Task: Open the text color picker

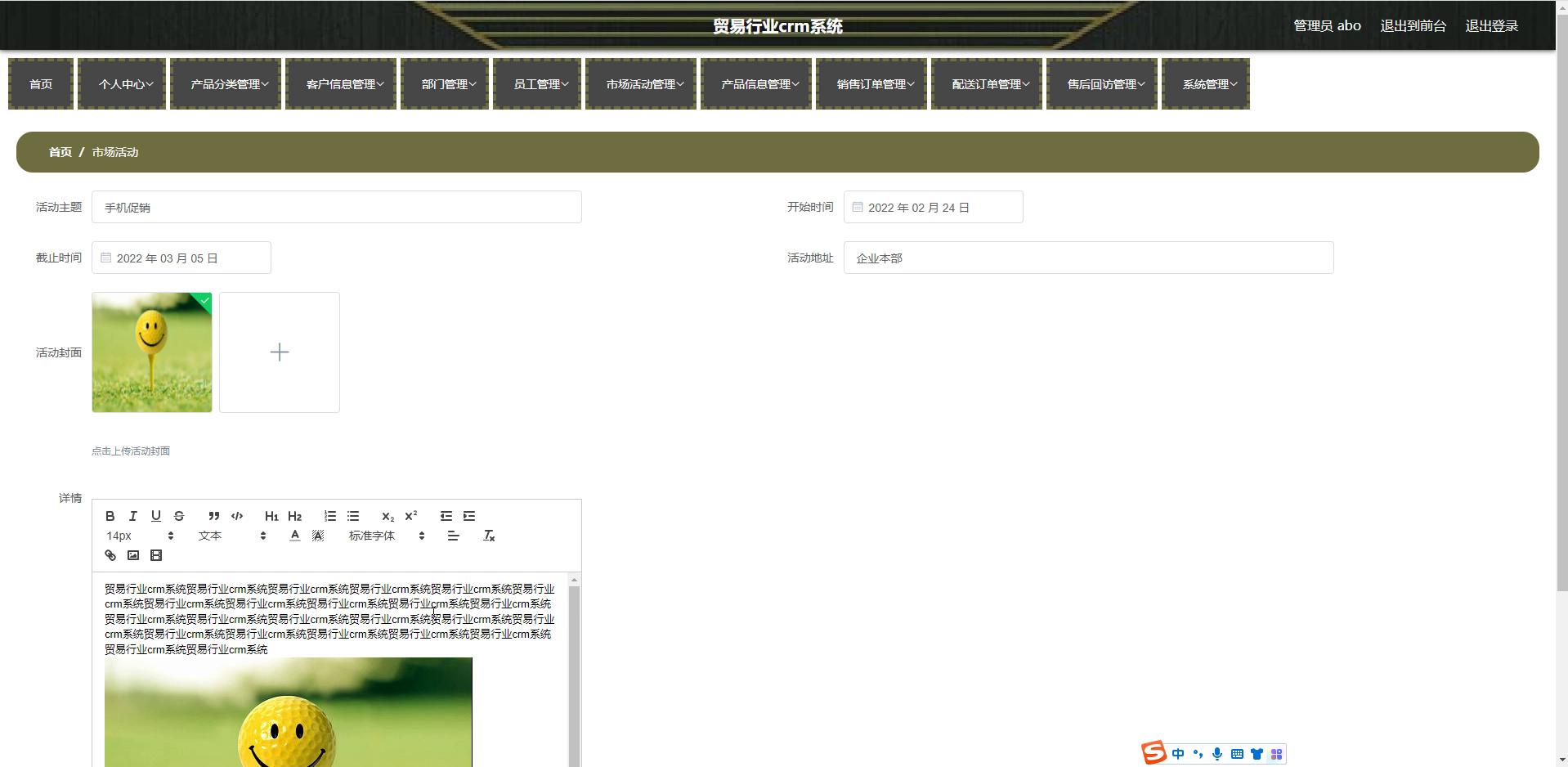Action: coord(295,536)
